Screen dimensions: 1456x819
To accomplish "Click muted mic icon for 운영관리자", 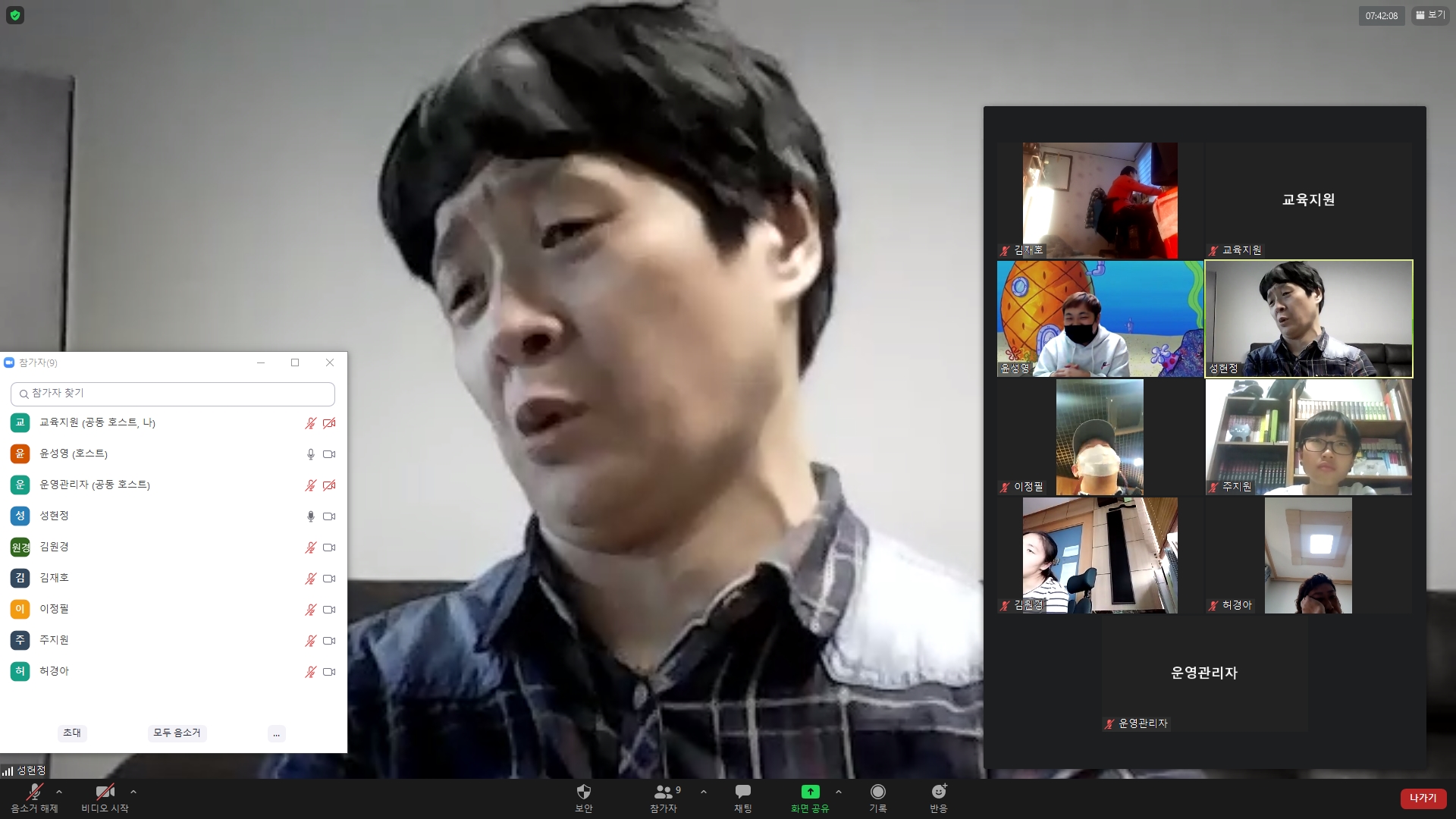I will [310, 485].
